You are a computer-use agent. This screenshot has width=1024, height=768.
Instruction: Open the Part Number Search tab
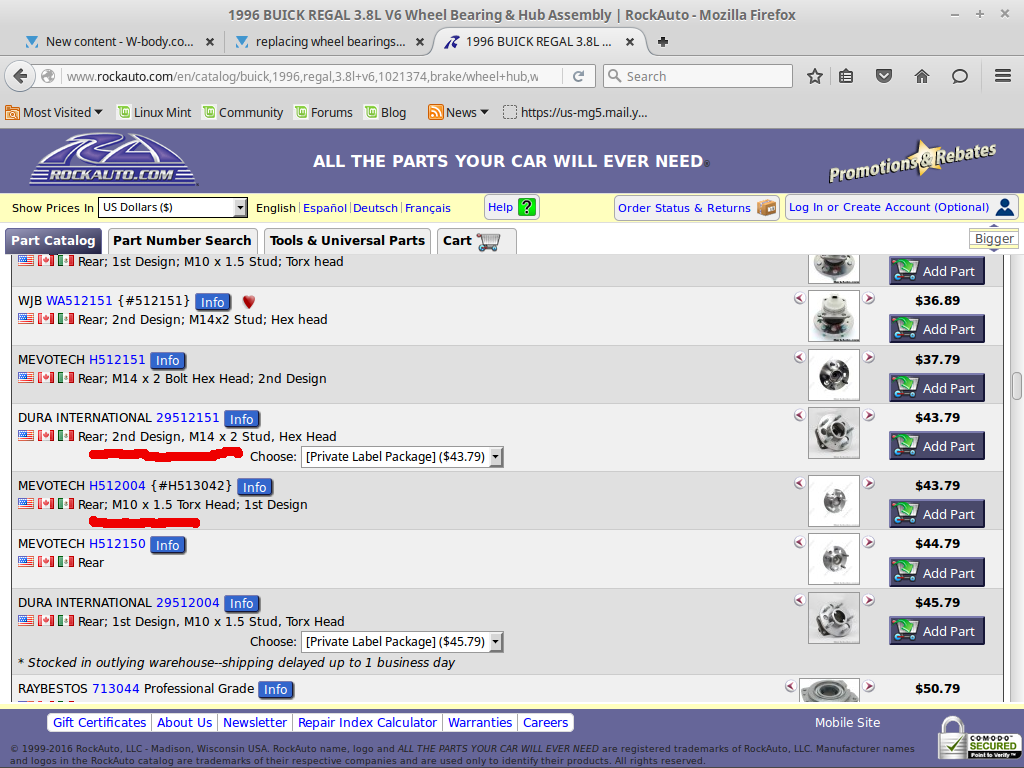[182, 241]
